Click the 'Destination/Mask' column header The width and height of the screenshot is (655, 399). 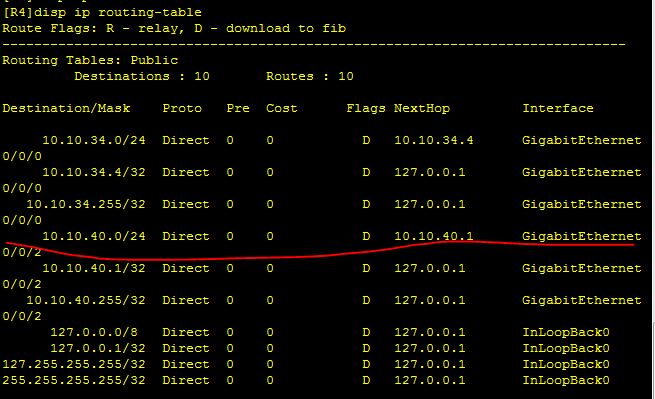click(x=66, y=109)
